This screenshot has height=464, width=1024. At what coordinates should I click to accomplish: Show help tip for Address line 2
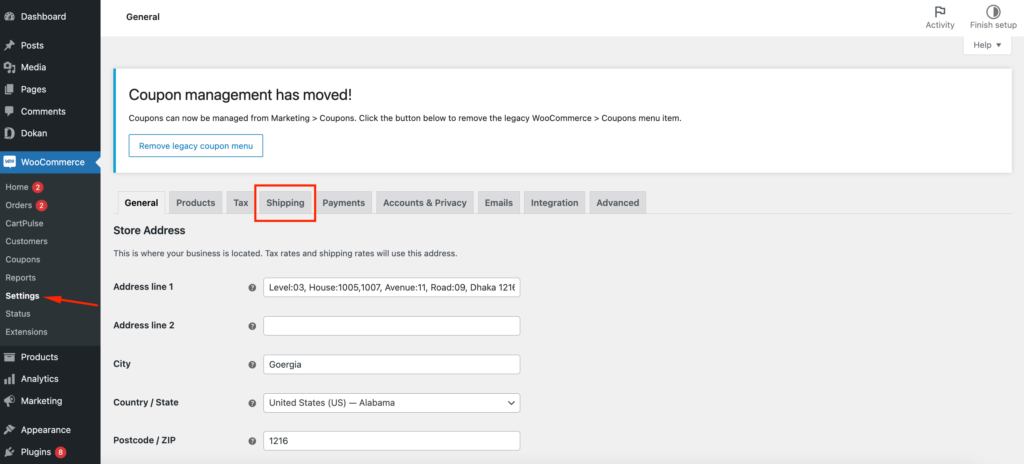(x=252, y=326)
